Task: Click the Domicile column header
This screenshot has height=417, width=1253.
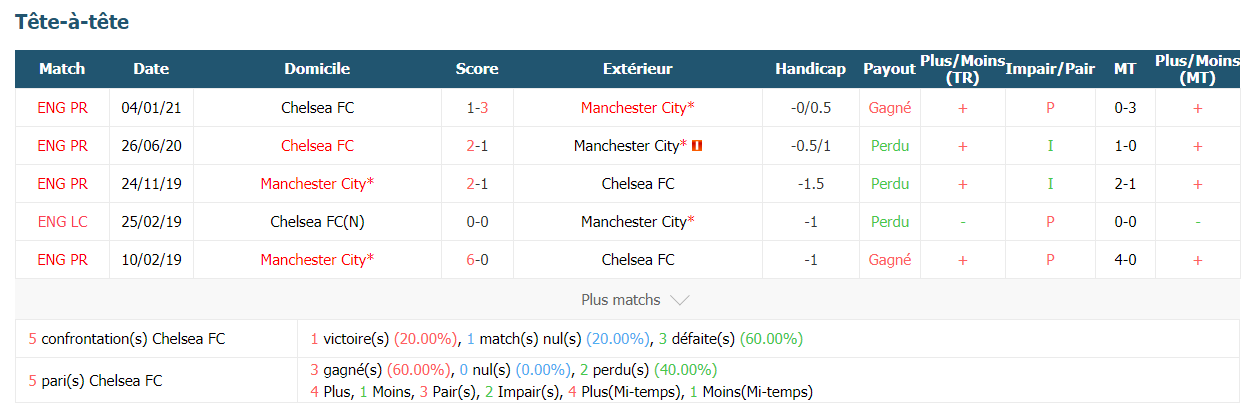Action: click(317, 69)
